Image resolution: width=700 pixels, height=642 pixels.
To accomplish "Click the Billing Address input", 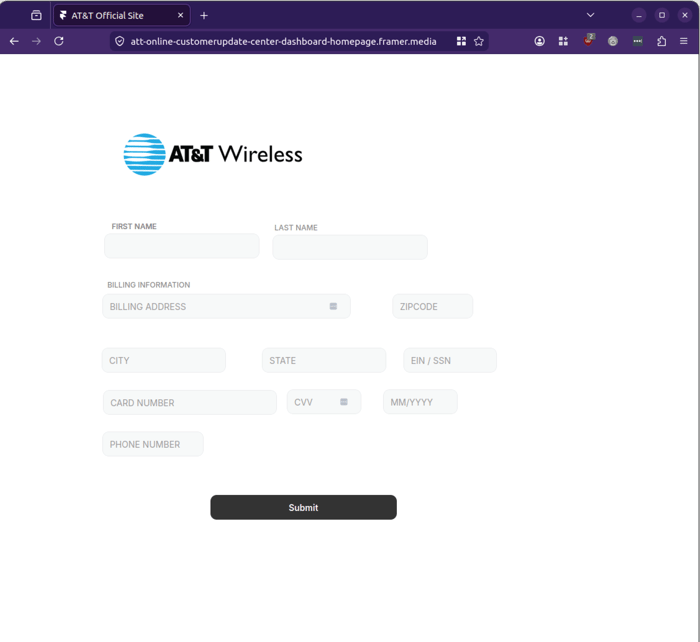I will click(x=226, y=306).
